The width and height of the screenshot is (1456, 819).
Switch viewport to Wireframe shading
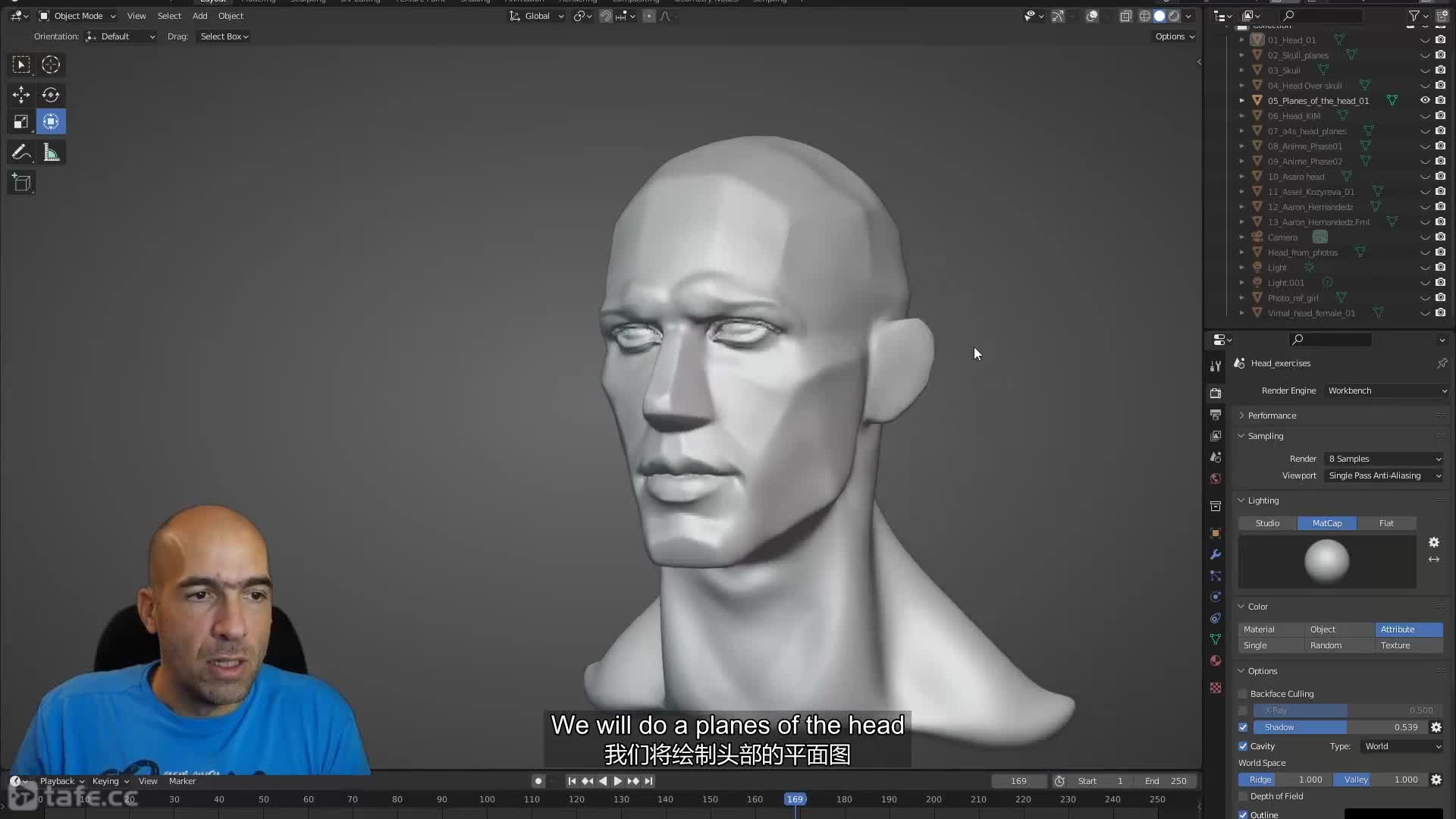[x=1145, y=16]
